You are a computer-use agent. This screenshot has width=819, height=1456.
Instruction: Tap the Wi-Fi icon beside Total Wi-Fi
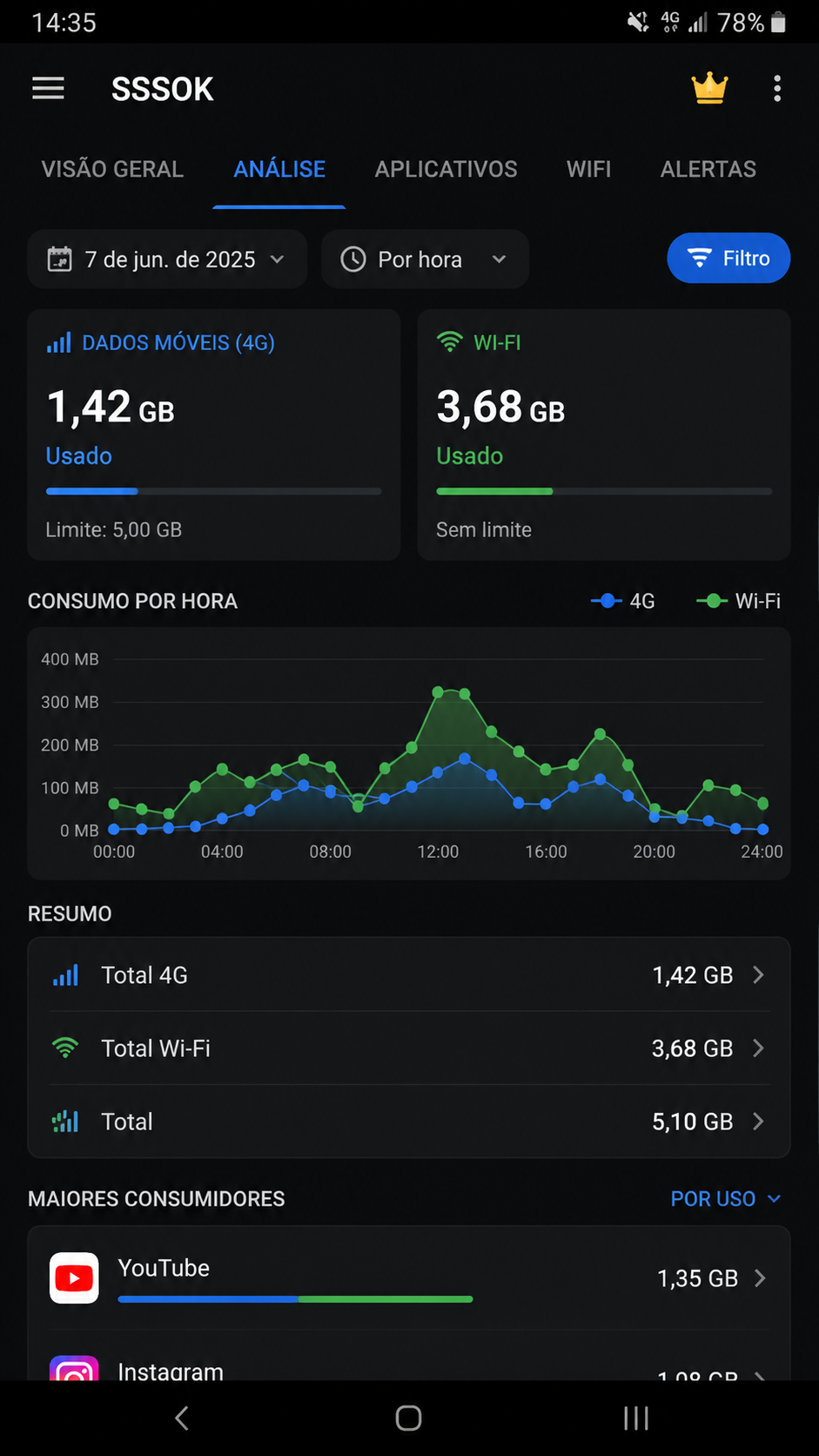65,1048
